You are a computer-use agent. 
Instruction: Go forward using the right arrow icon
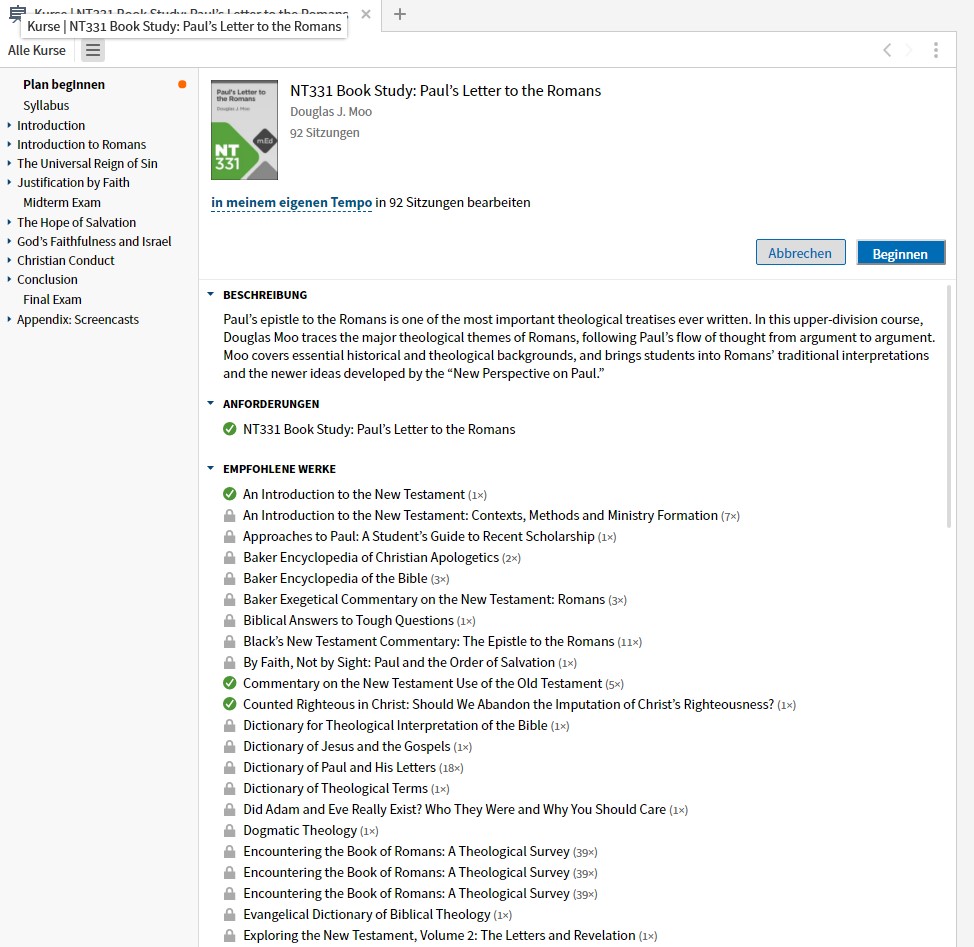tap(909, 50)
